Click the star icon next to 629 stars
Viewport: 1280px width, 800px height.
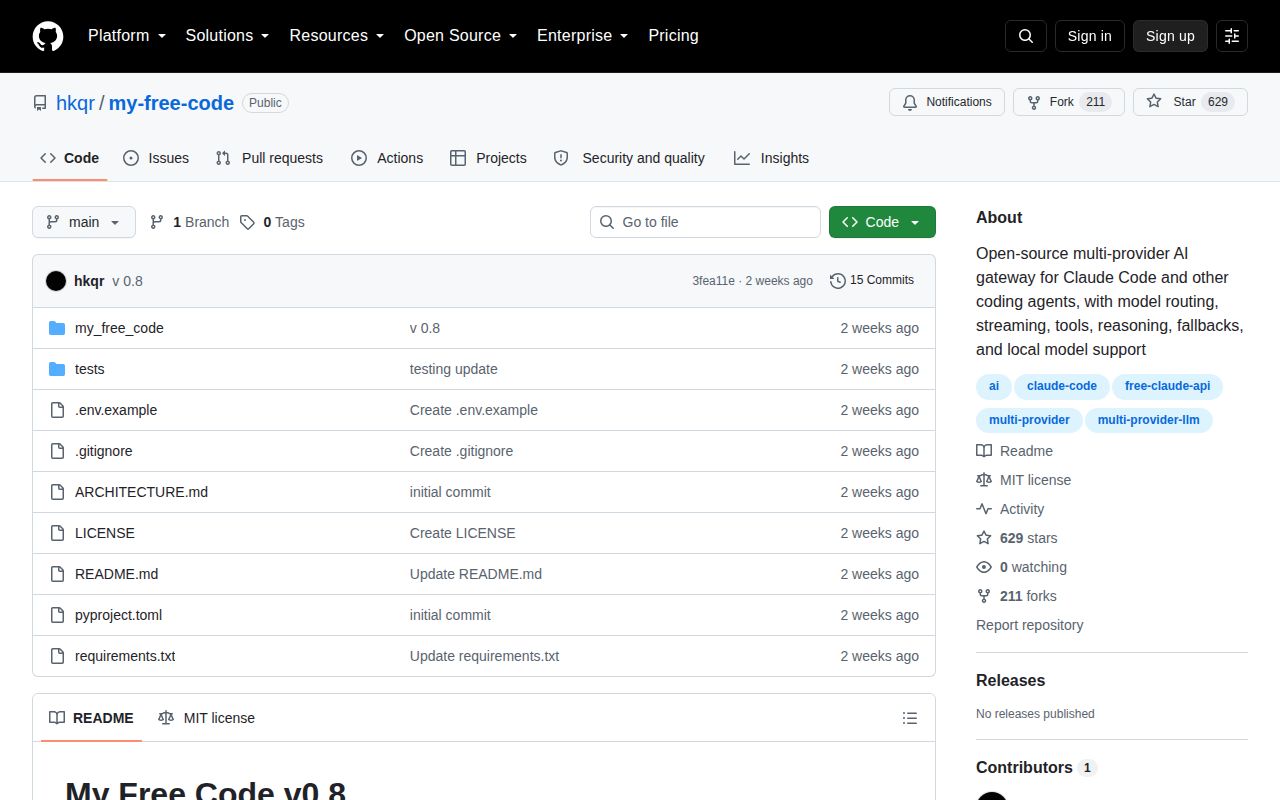pos(984,538)
